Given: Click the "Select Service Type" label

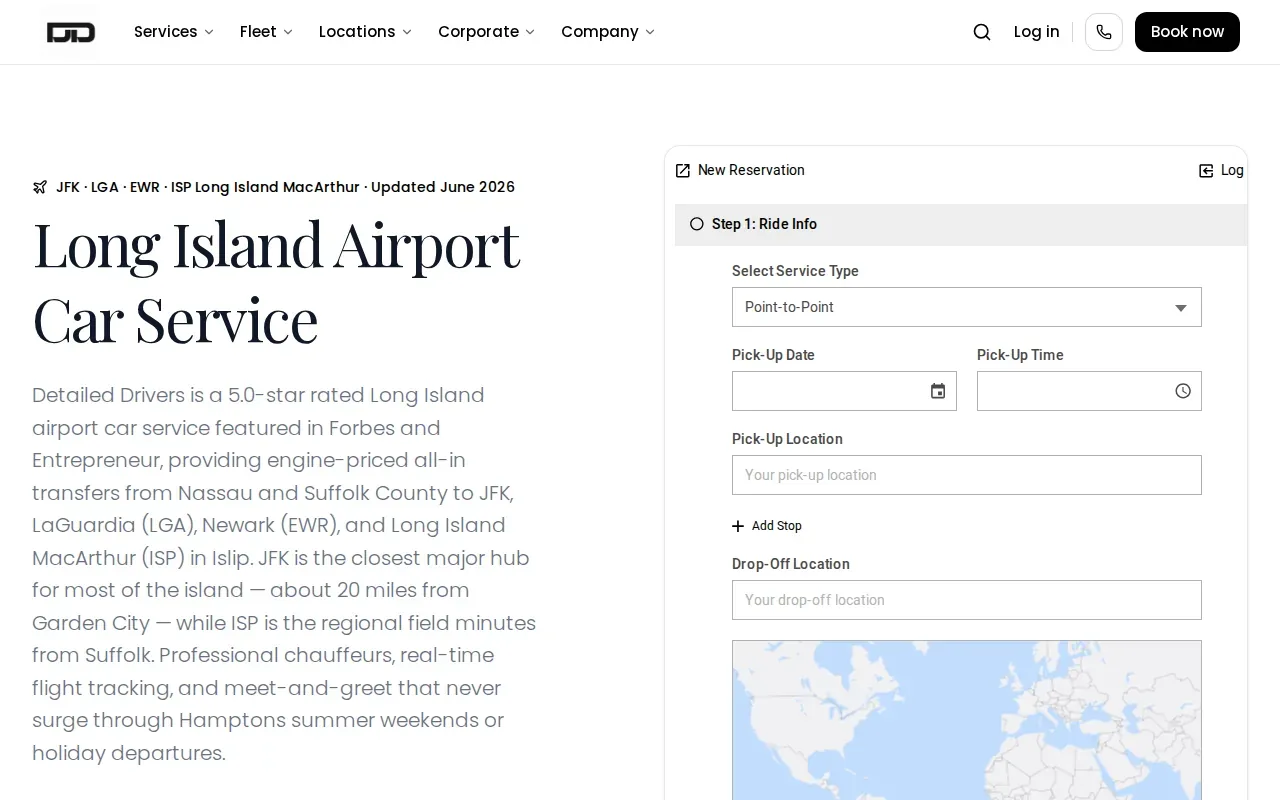Looking at the screenshot, I should click(795, 271).
